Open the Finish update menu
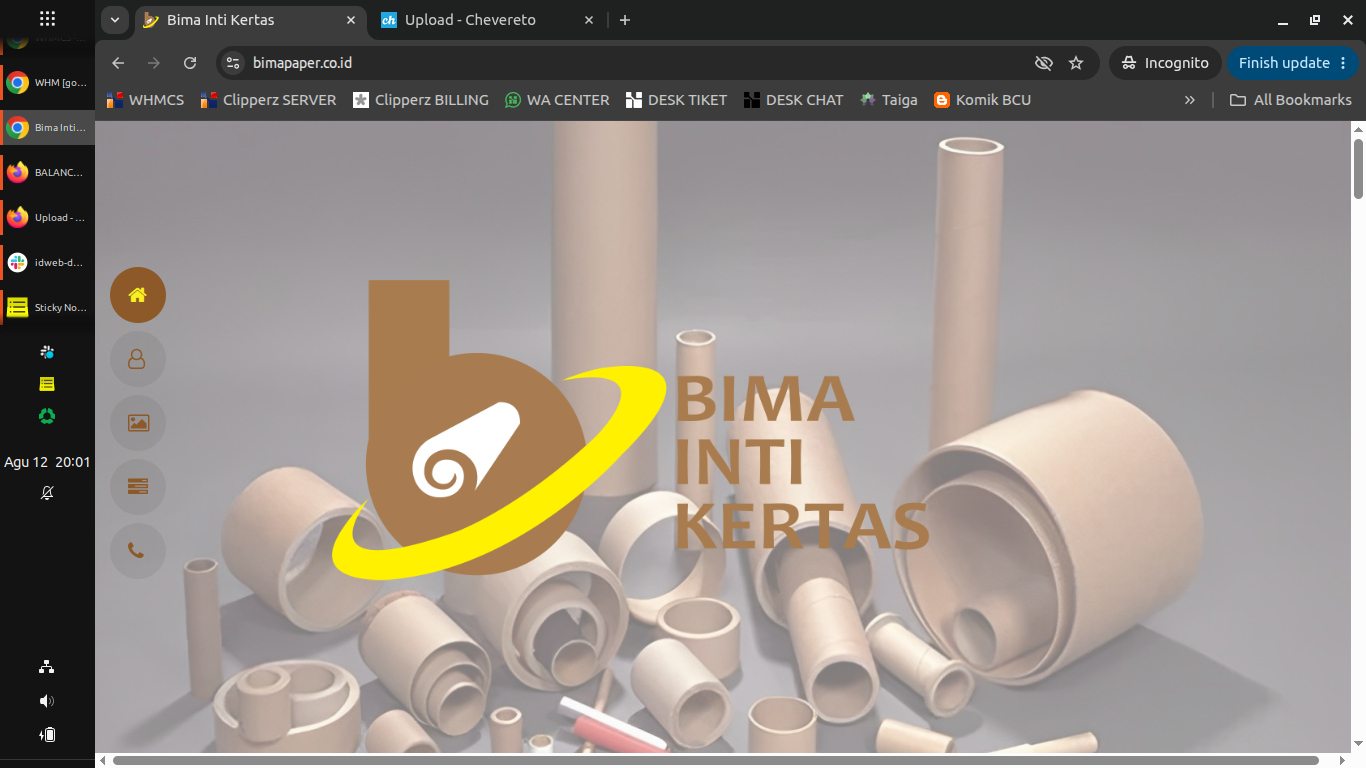Image resolution: width=1366 pixels, height=768 pixels. 1293,63
